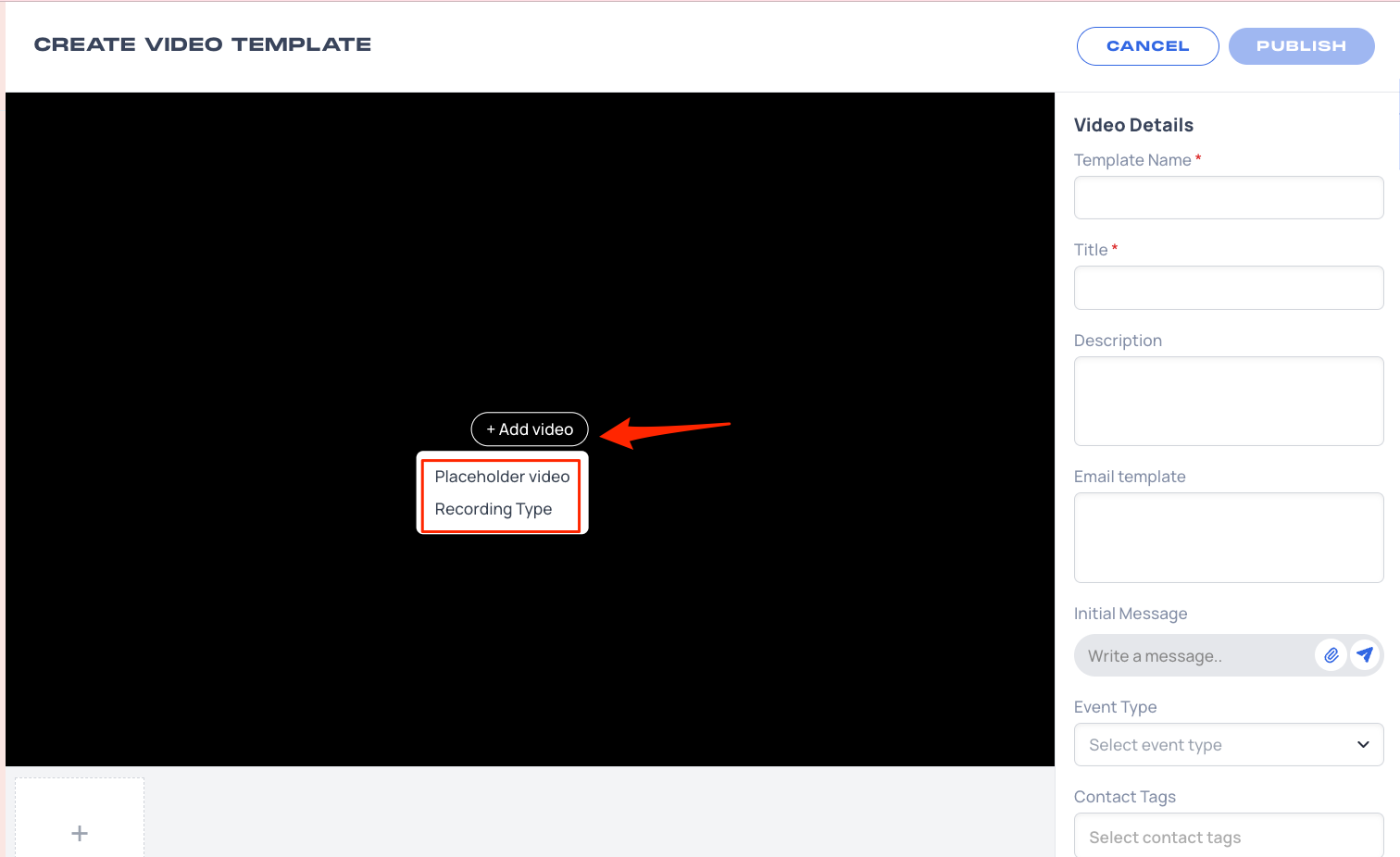Click the Contact Tags label
Screen dimensions: 1400x857
(x=1125, y=797)
